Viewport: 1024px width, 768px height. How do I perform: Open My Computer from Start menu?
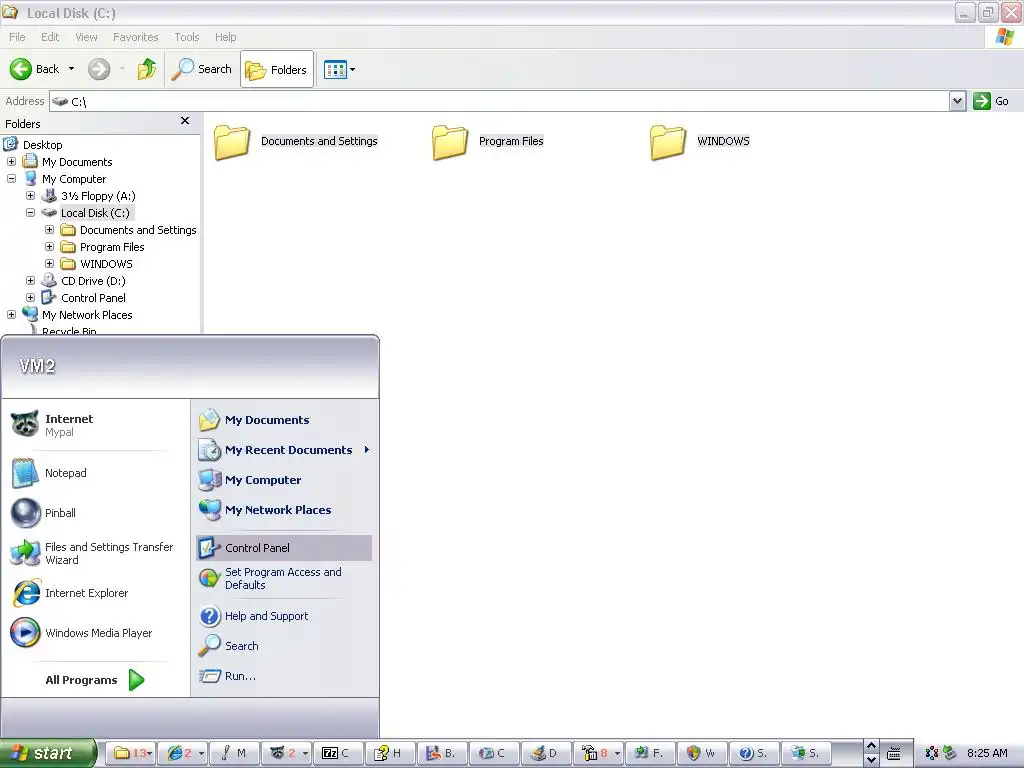click(284, 480)
